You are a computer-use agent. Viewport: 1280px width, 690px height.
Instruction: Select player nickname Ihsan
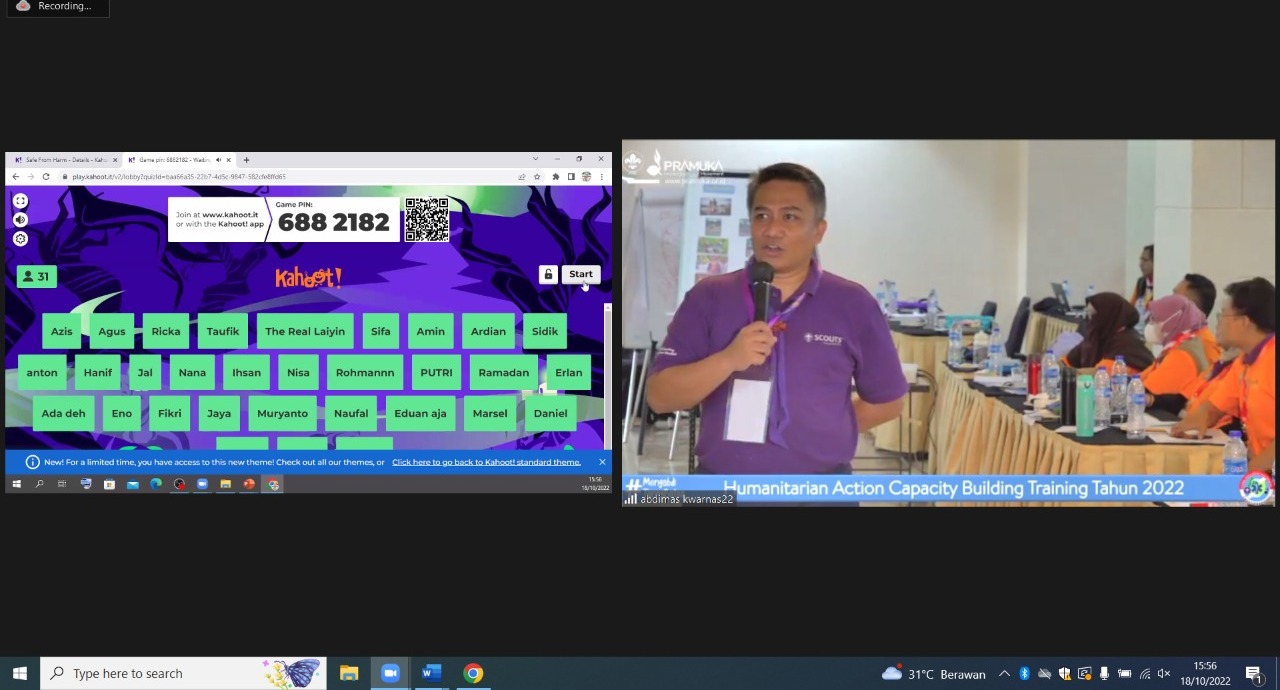click(x=246, y=372)
